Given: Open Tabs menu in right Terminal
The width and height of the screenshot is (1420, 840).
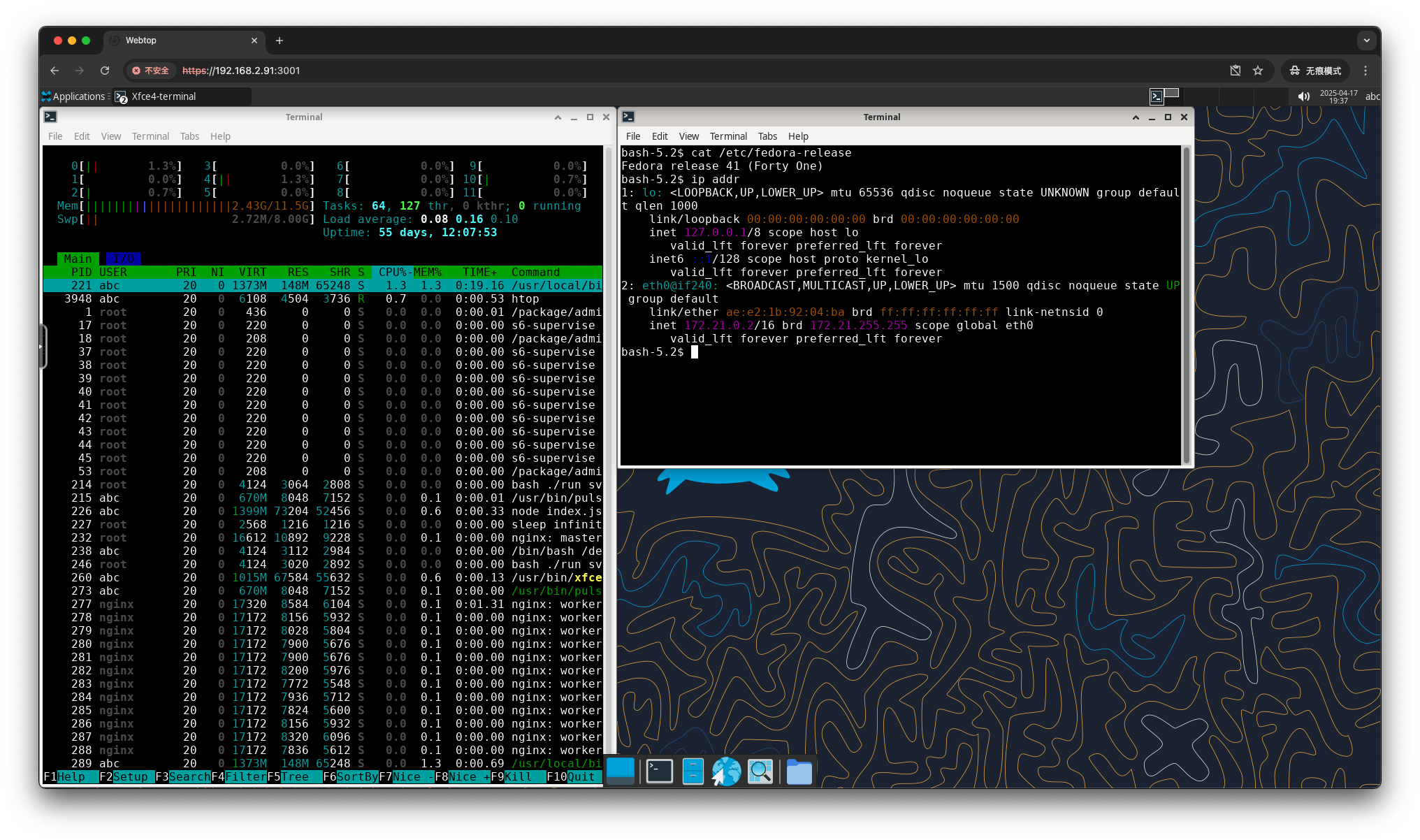Looking at the screenshot, I should [767, 136].
